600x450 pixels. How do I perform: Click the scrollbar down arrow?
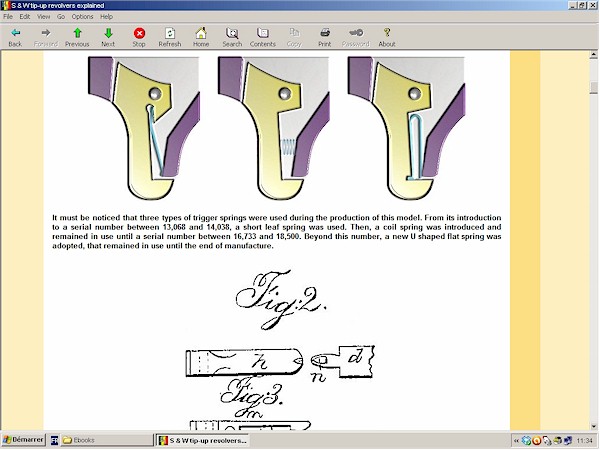pyautogui.click(x=593, y=426)
